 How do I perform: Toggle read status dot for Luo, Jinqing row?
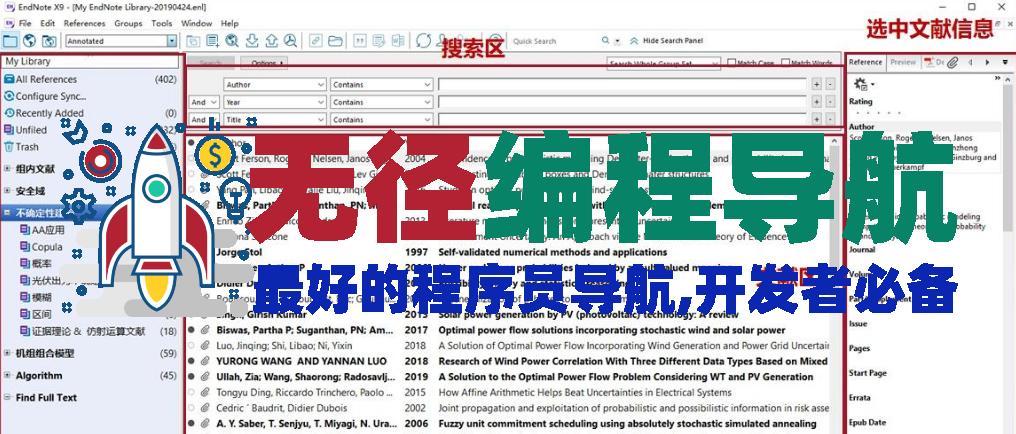click(x=191, y=346)
